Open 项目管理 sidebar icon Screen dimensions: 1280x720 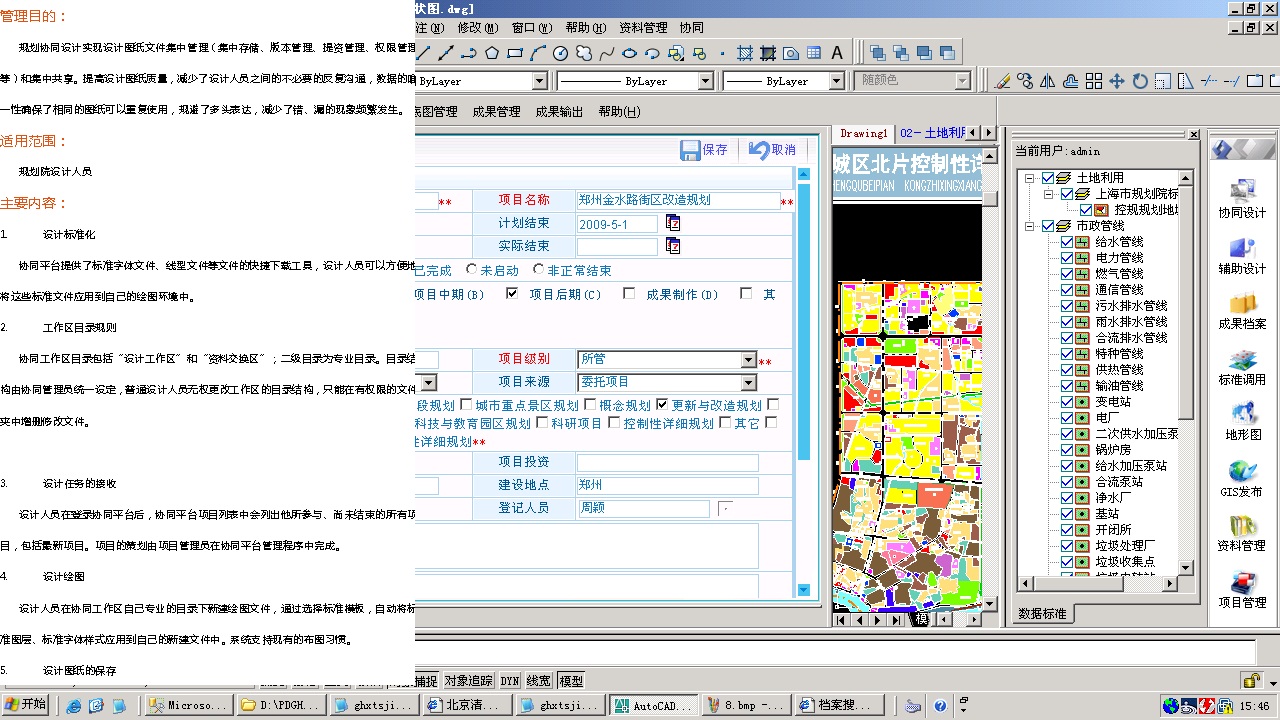[x=1242, y=590]
